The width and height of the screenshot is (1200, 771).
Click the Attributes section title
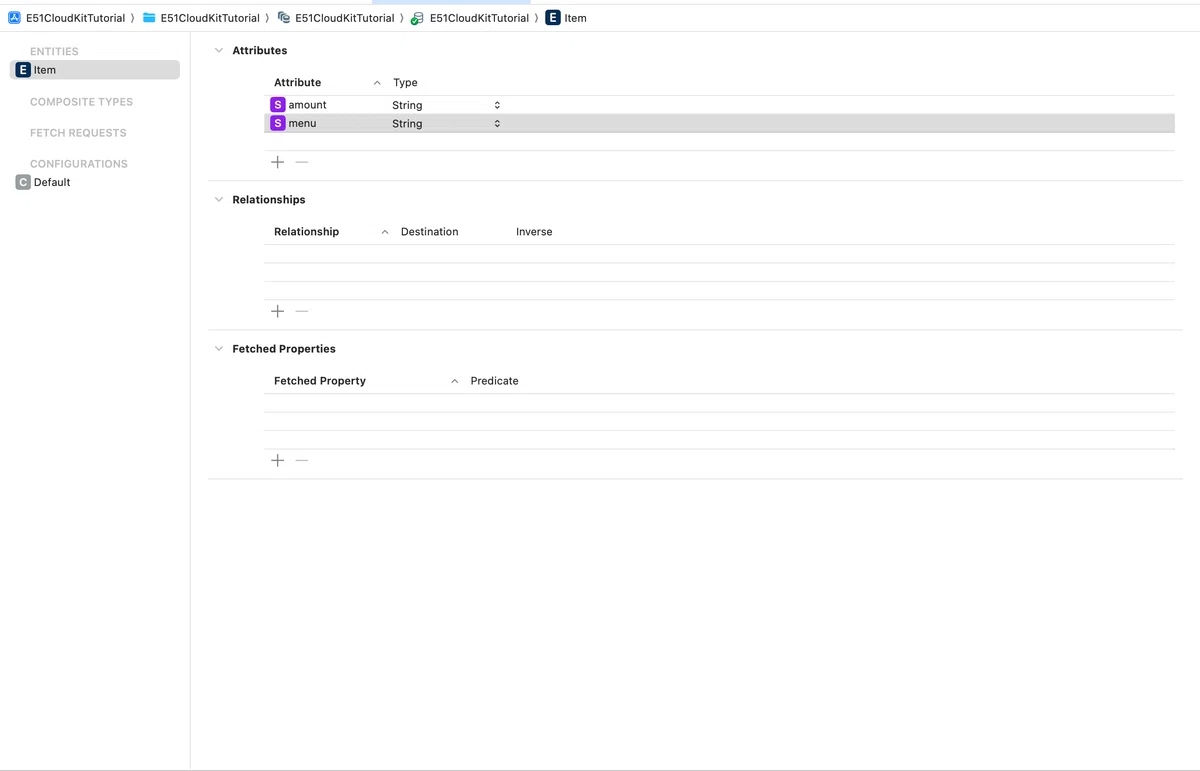(x=260, y=50)
